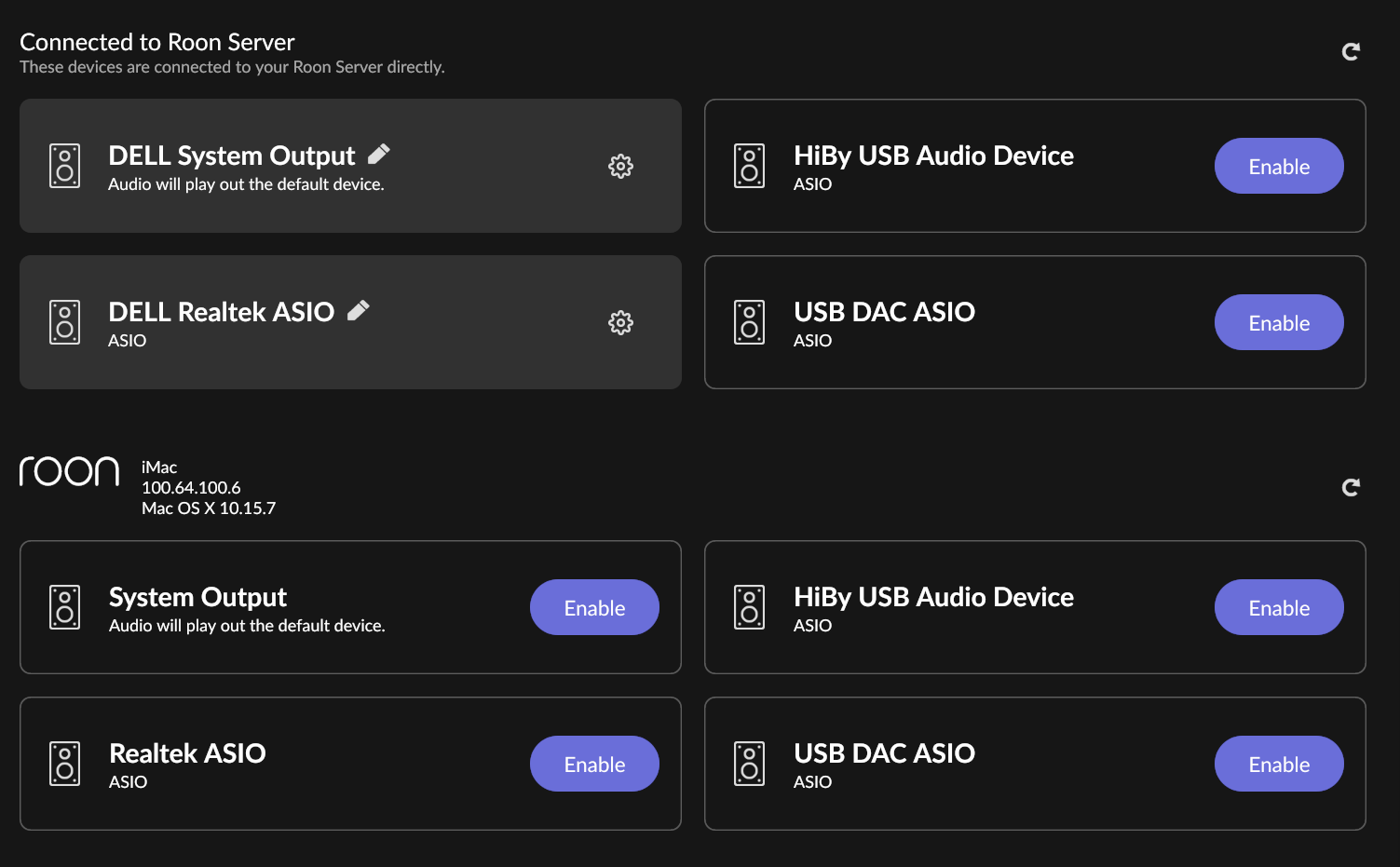Enable the server HiBy USB Audio Device
The image size is (1400, 867).
1279,167
